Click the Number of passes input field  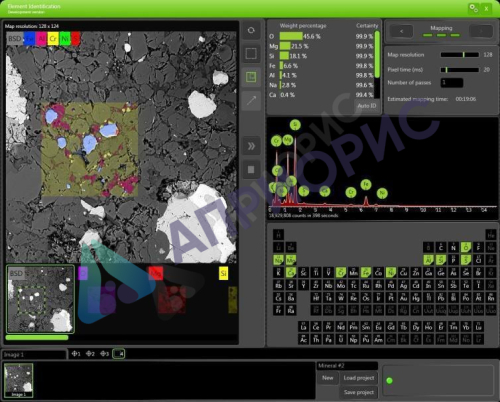[452, 83]
